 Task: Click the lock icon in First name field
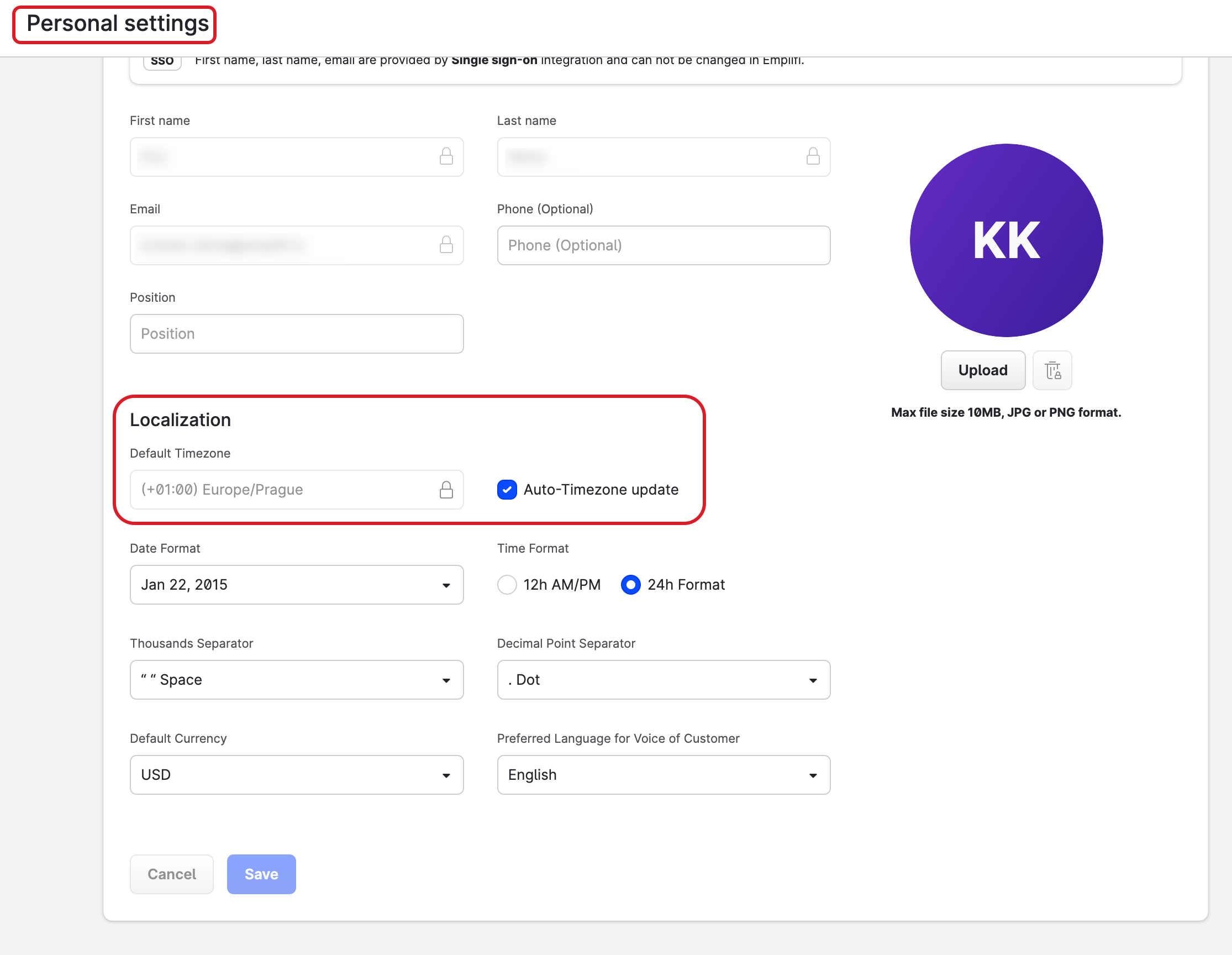[x=445, y=157]
